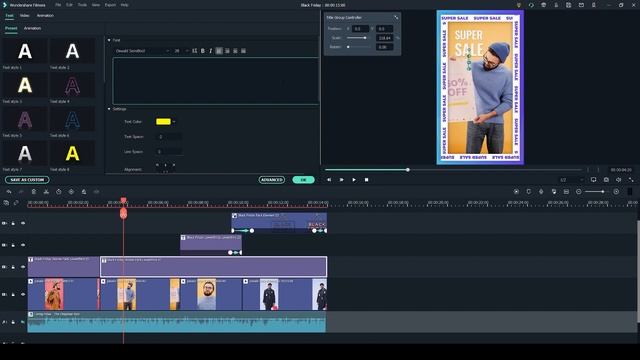The height and width of the screenshot is (360, 640).
Task: Open the save project icon in the title bar
Action: (x=569, y=5)
